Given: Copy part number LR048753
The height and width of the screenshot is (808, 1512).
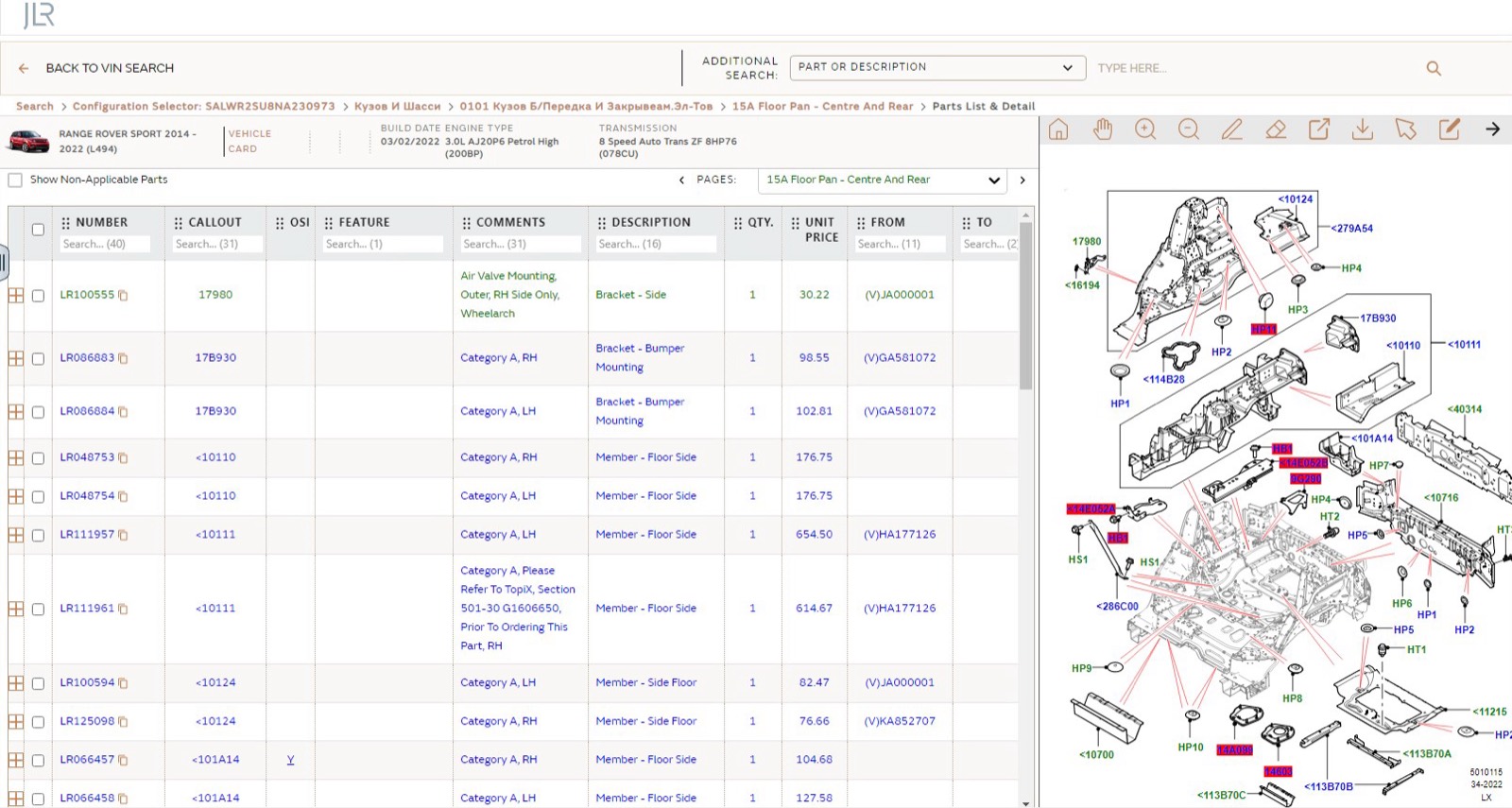Looking at the screenshot, I should [x=123, y=457].
